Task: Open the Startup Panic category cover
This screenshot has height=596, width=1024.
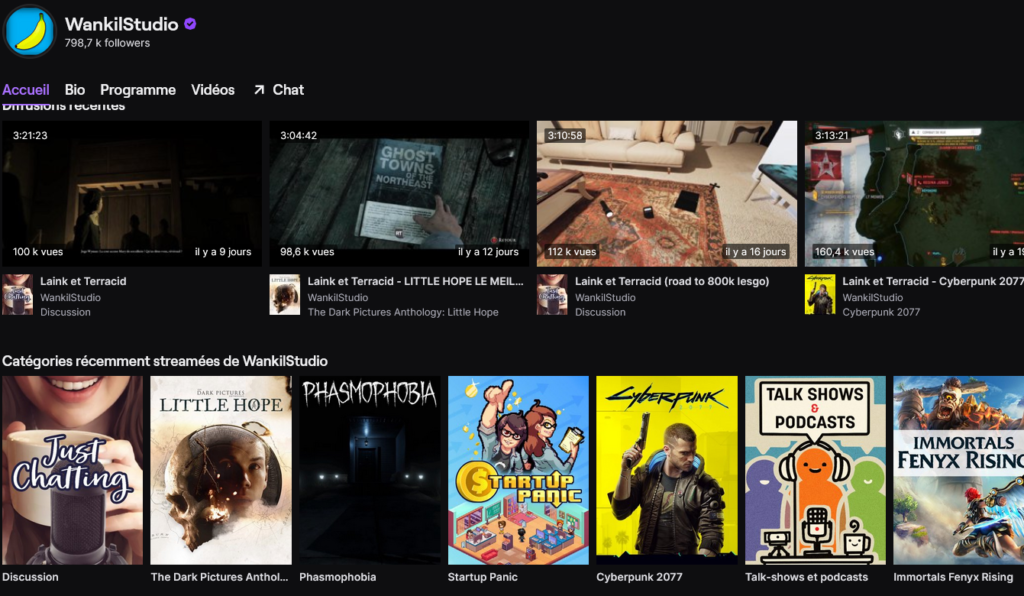Action: coord(518,470)
